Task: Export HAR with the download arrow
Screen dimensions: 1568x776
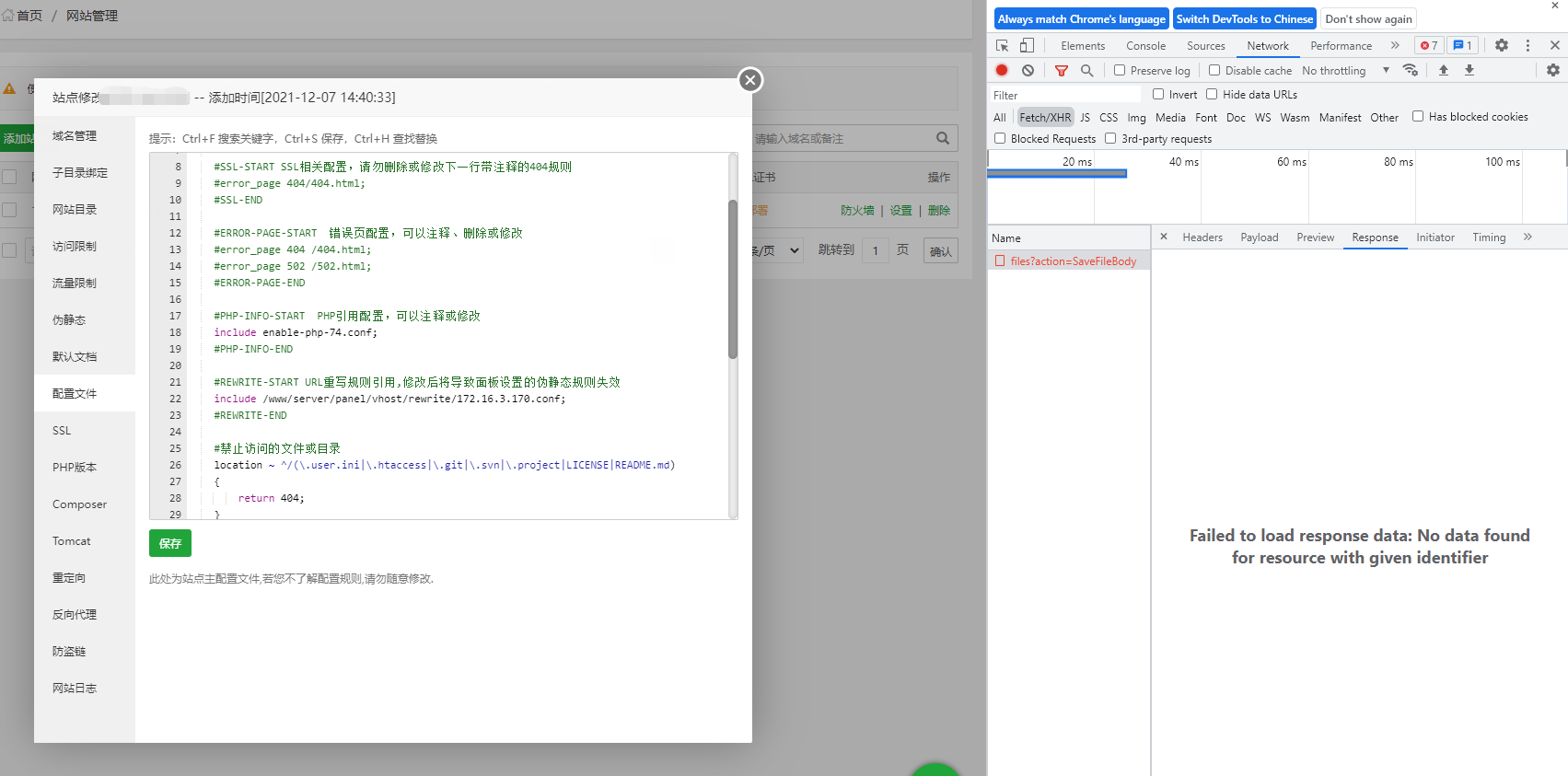Action: tap(1469, 70)
